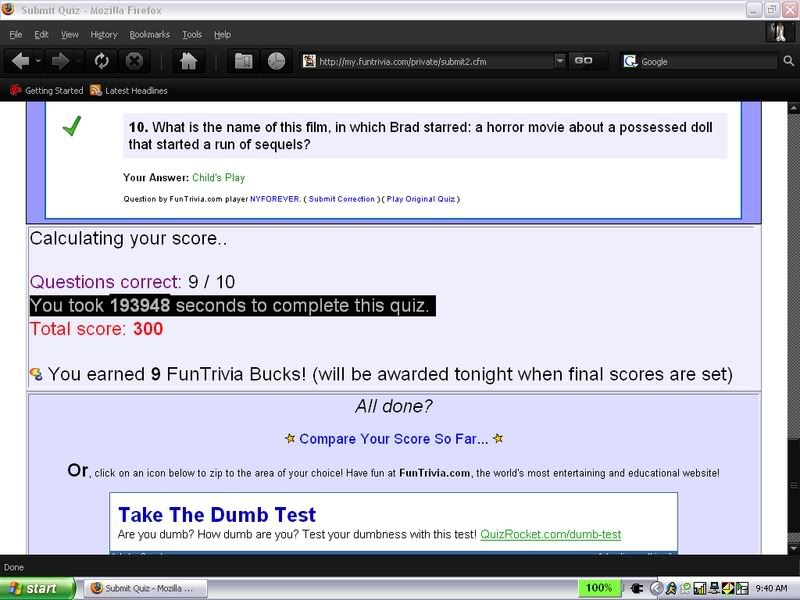Click the Done status bar text

click(14, 567)
